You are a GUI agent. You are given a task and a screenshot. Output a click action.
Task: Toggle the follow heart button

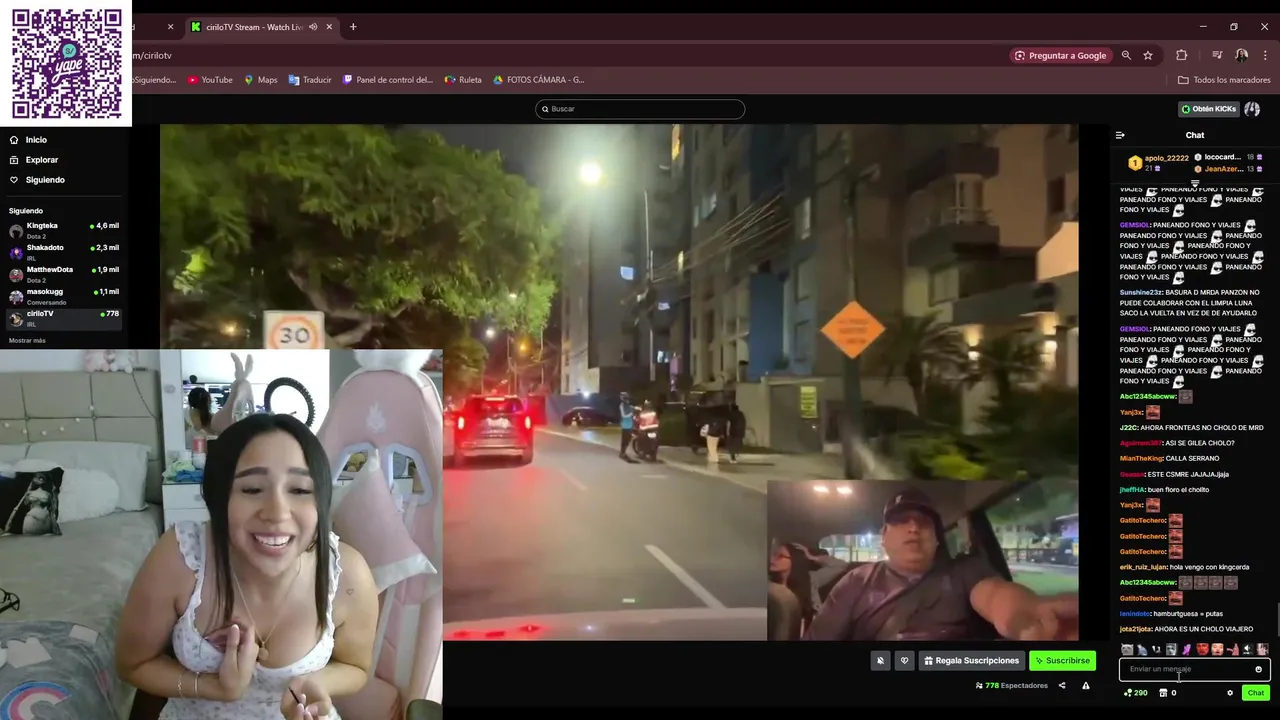pyautogui.click(x=904, y=661)
